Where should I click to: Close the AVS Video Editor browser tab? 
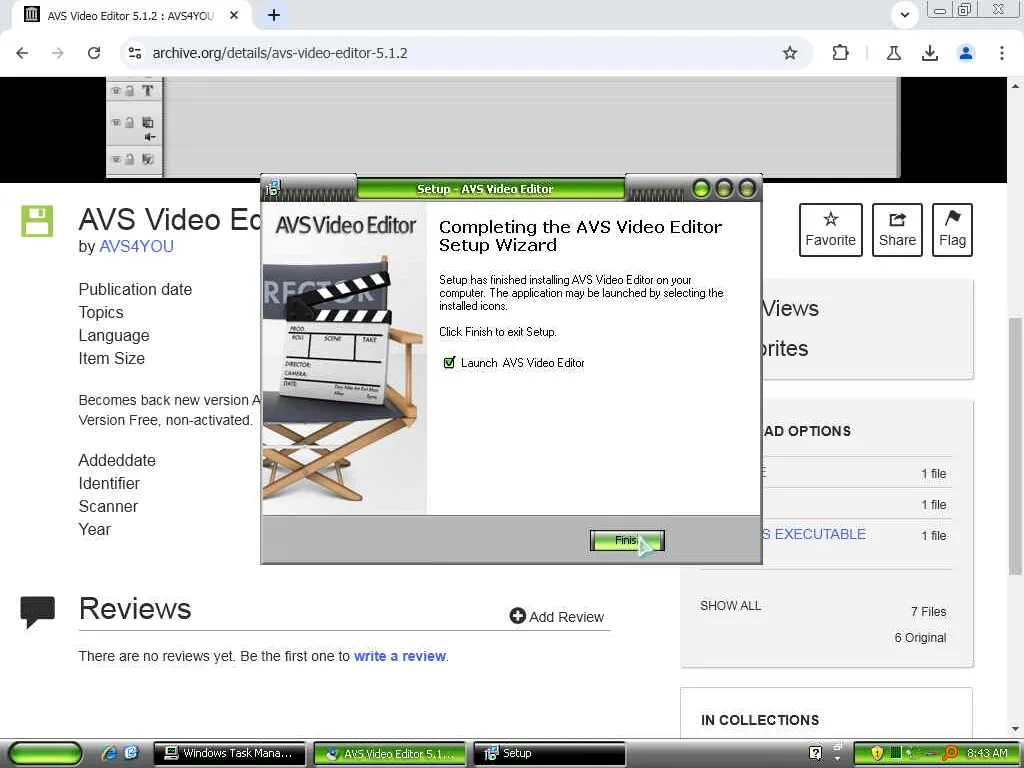click(x=234, y=15)
